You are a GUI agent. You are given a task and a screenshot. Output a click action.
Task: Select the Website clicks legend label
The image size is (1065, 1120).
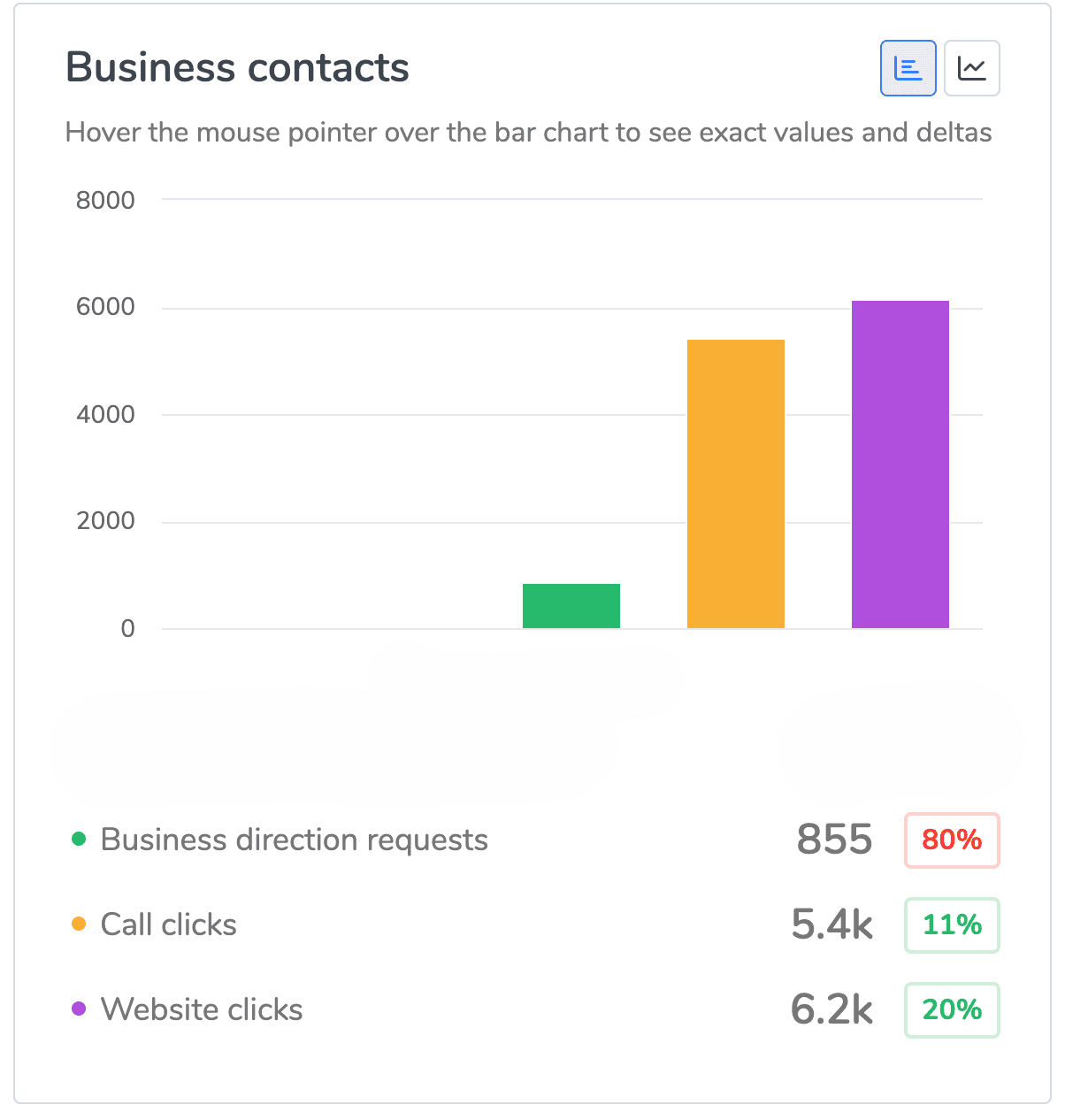tap(202, 1009)
